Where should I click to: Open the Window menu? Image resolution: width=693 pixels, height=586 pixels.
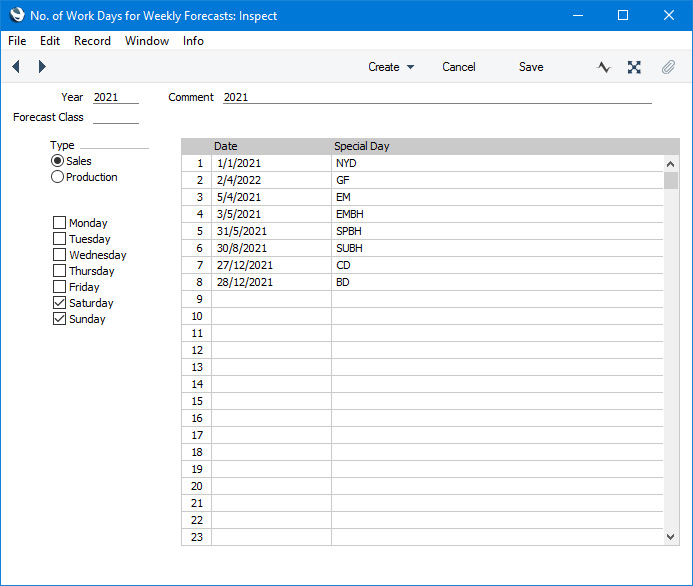pos(147,41)
